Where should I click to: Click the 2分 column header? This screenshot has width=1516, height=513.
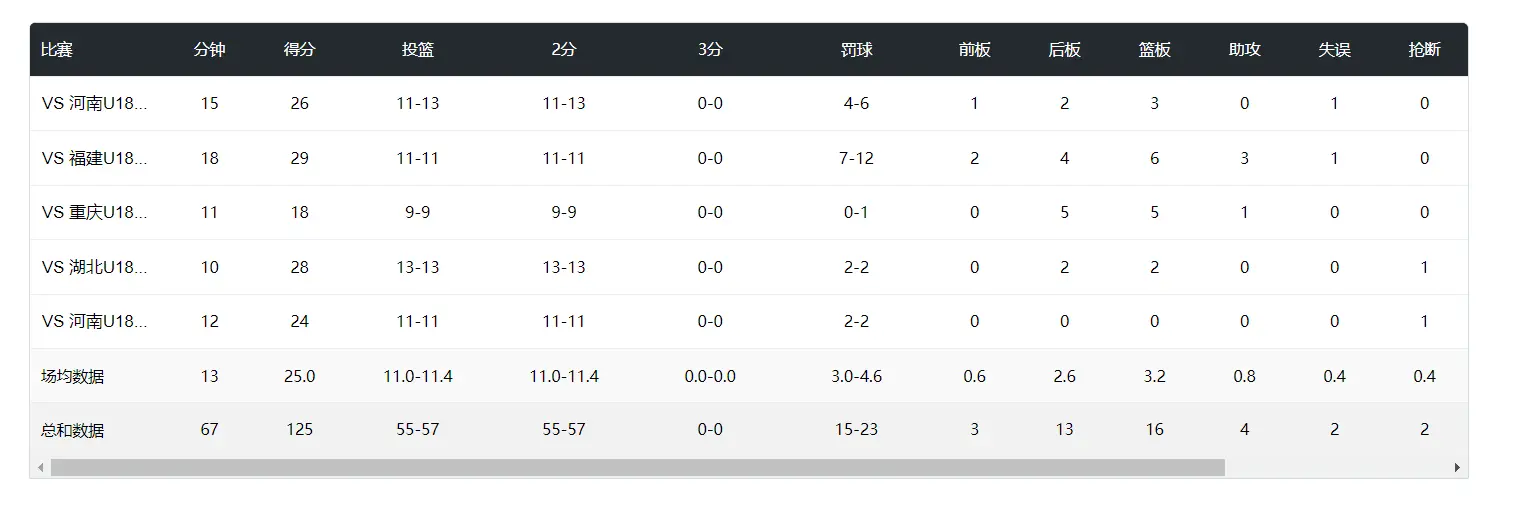click(564, 50)
